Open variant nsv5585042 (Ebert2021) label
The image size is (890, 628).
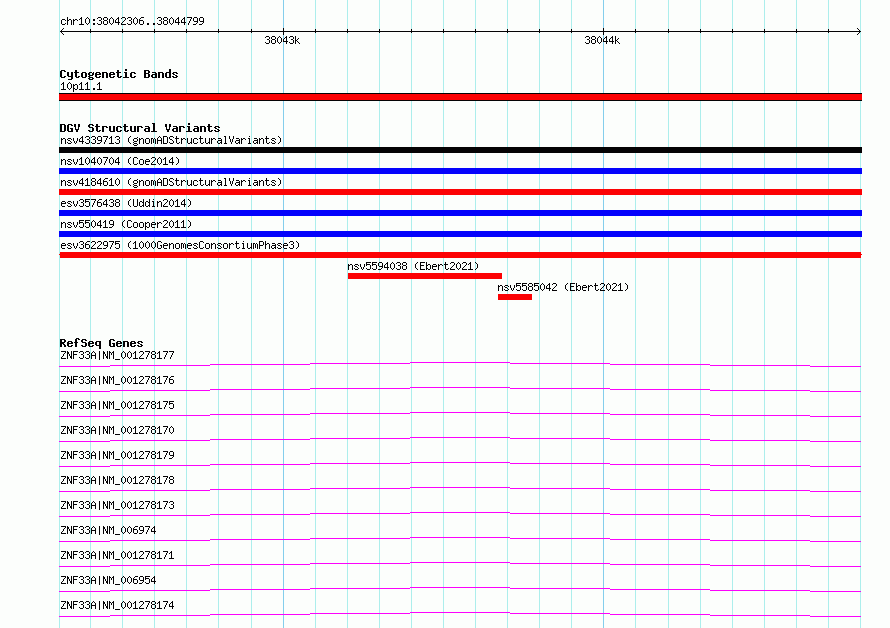pyautogui.click(x=563, y=287)
